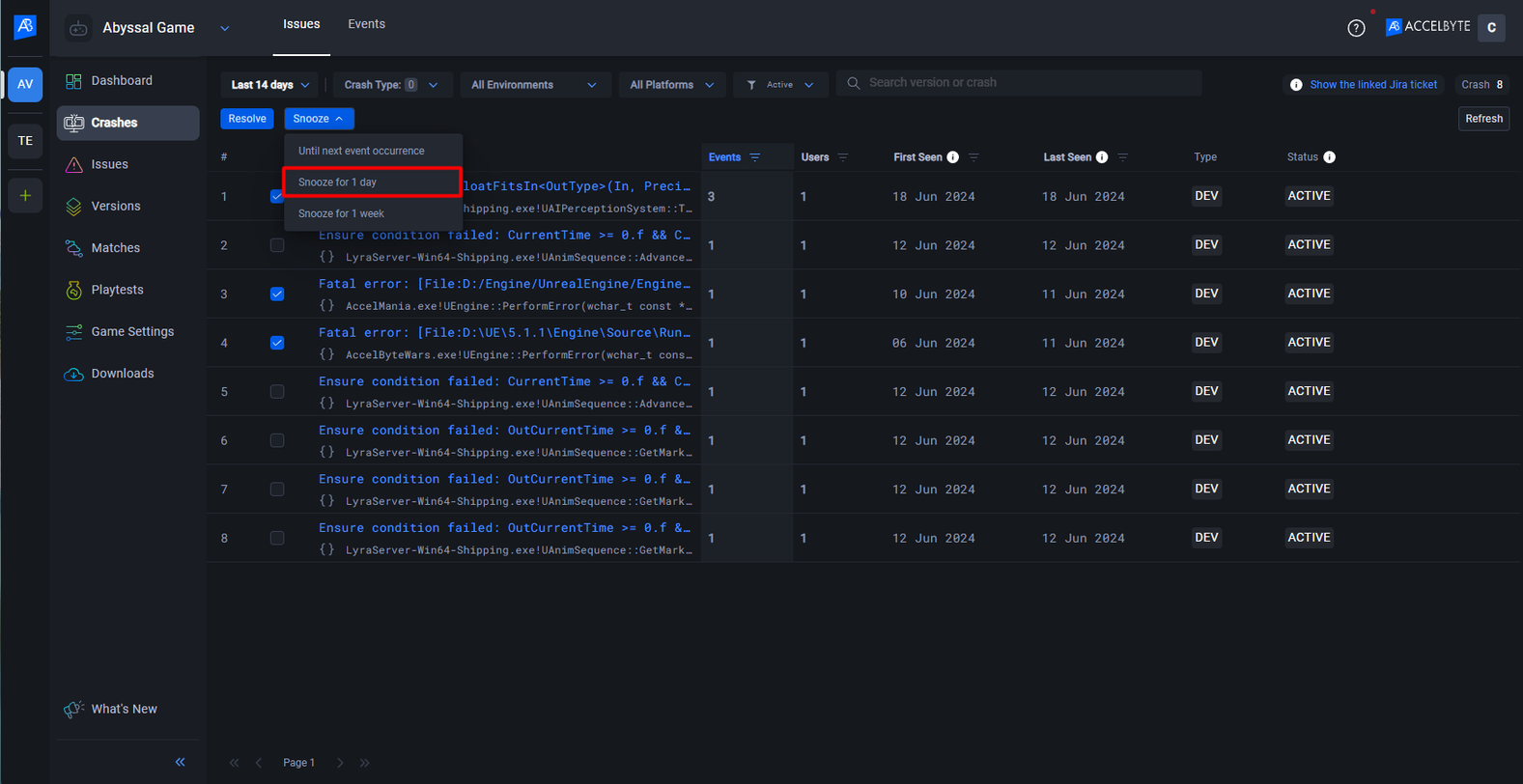Click the Downloads cloud icon
This screenshot has height=784, width=1523.
[x=73, y=374]
